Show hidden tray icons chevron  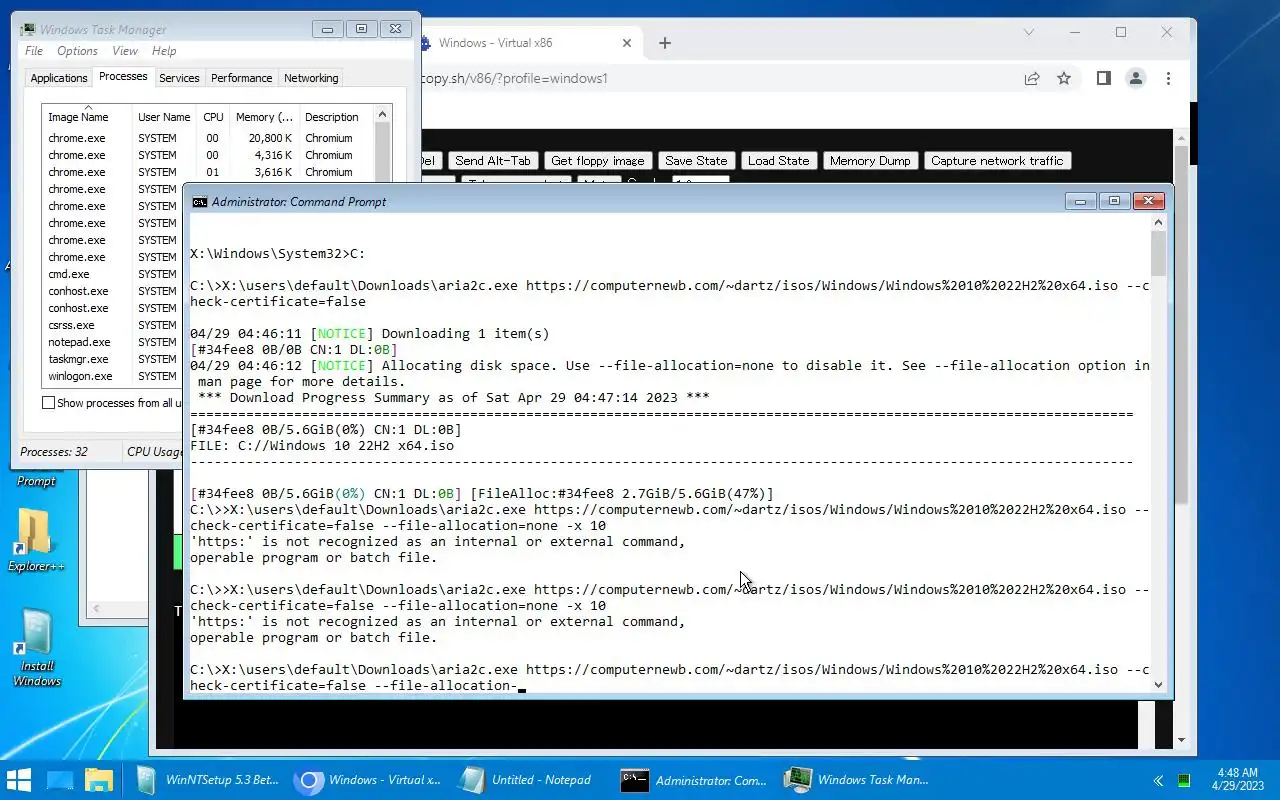click(1158, 781)
